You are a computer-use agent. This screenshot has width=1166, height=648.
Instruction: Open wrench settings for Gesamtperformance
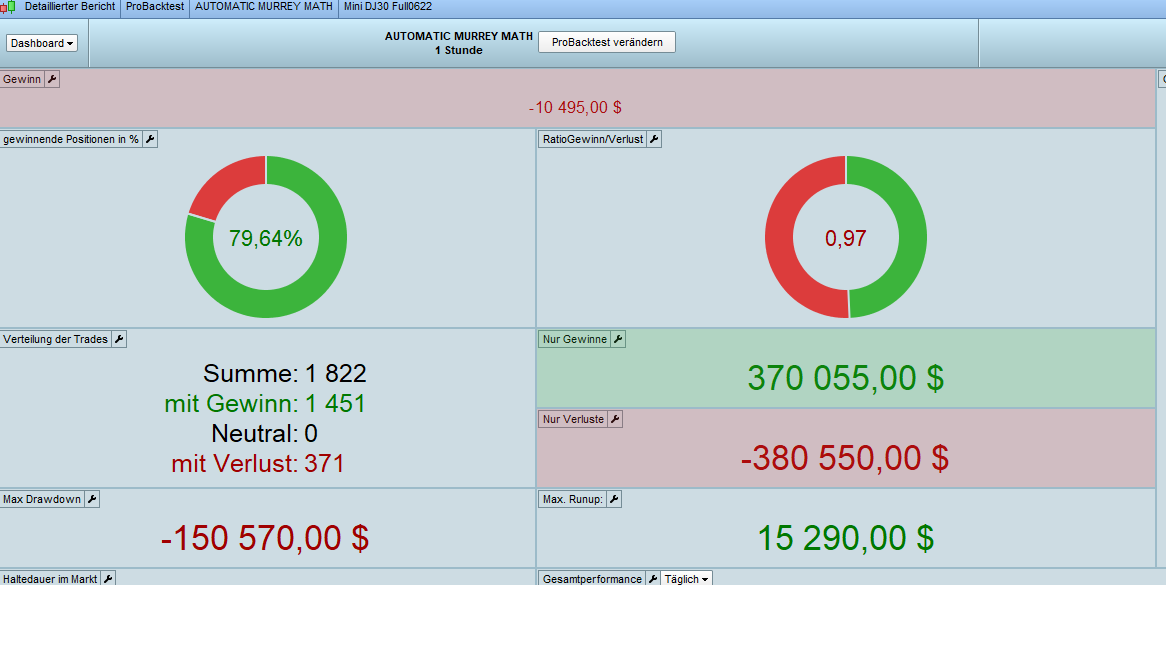[x=653, y=579]
